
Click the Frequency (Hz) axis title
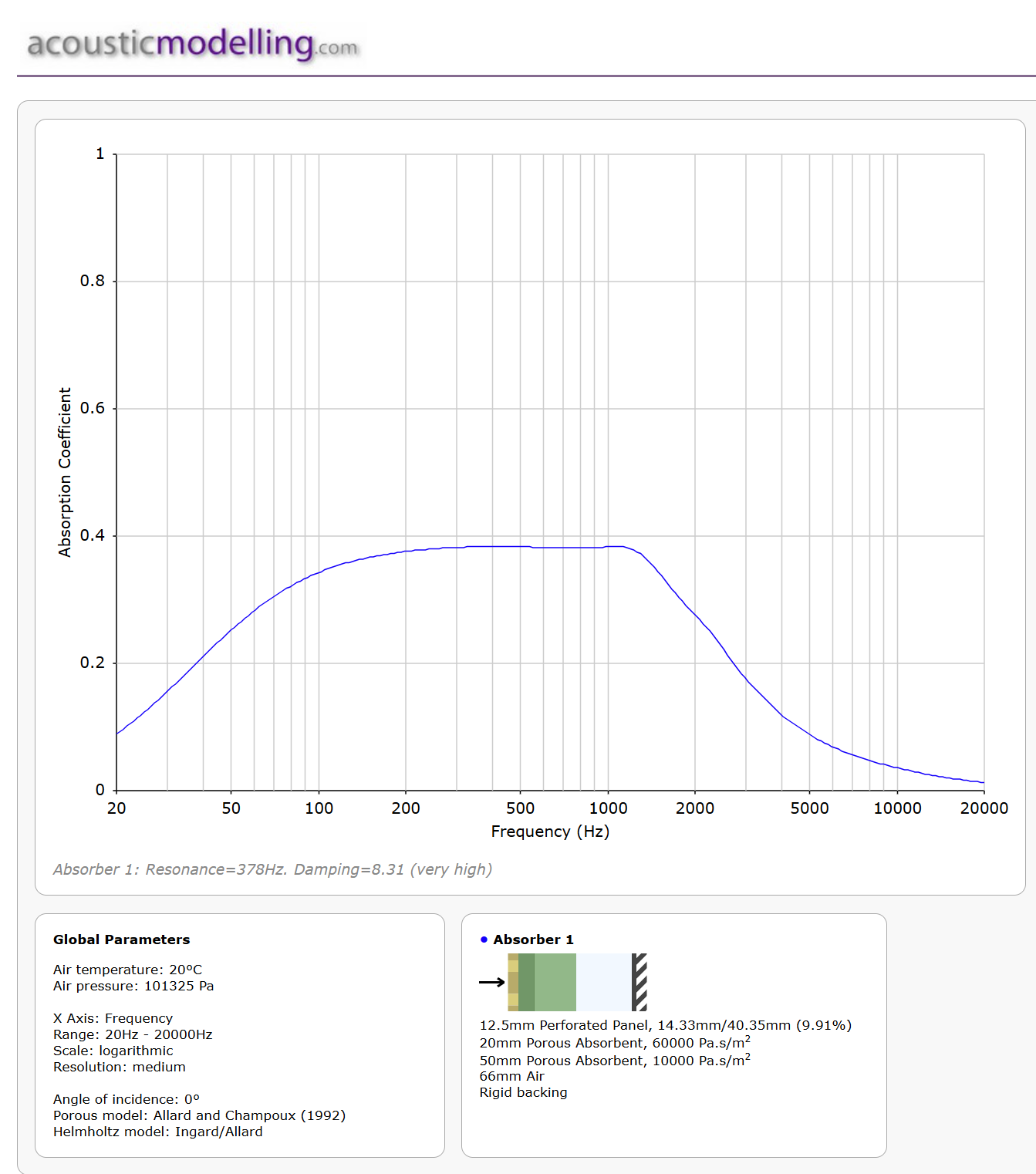(550, 832)
